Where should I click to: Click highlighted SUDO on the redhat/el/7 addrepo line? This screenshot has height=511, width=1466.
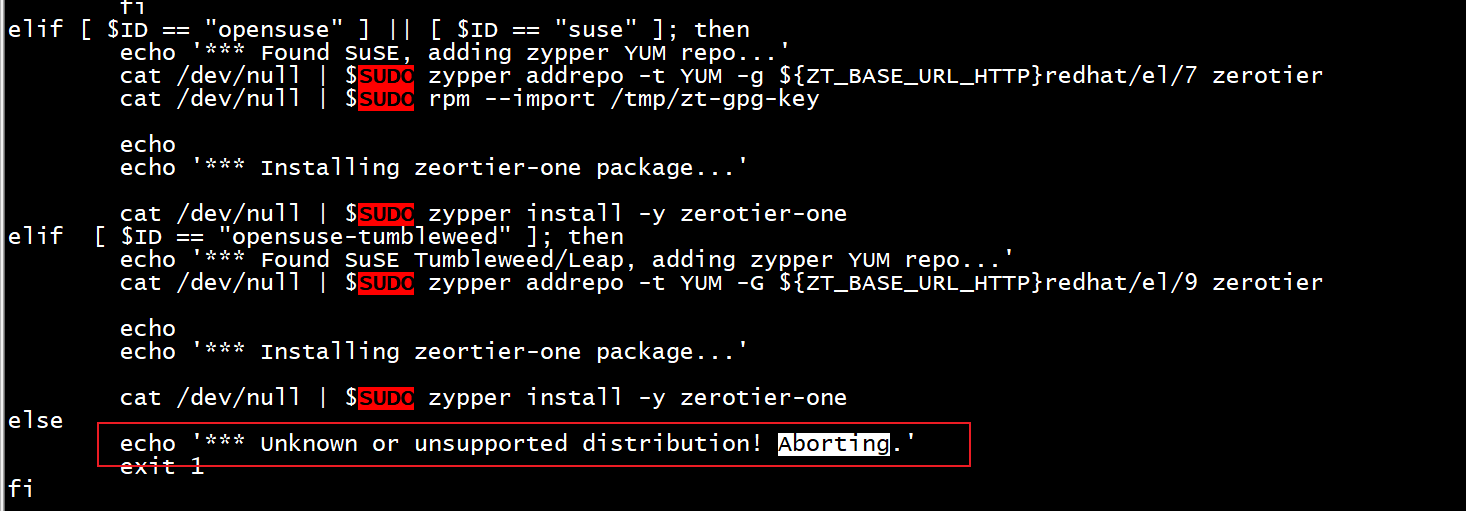[386, 75]
